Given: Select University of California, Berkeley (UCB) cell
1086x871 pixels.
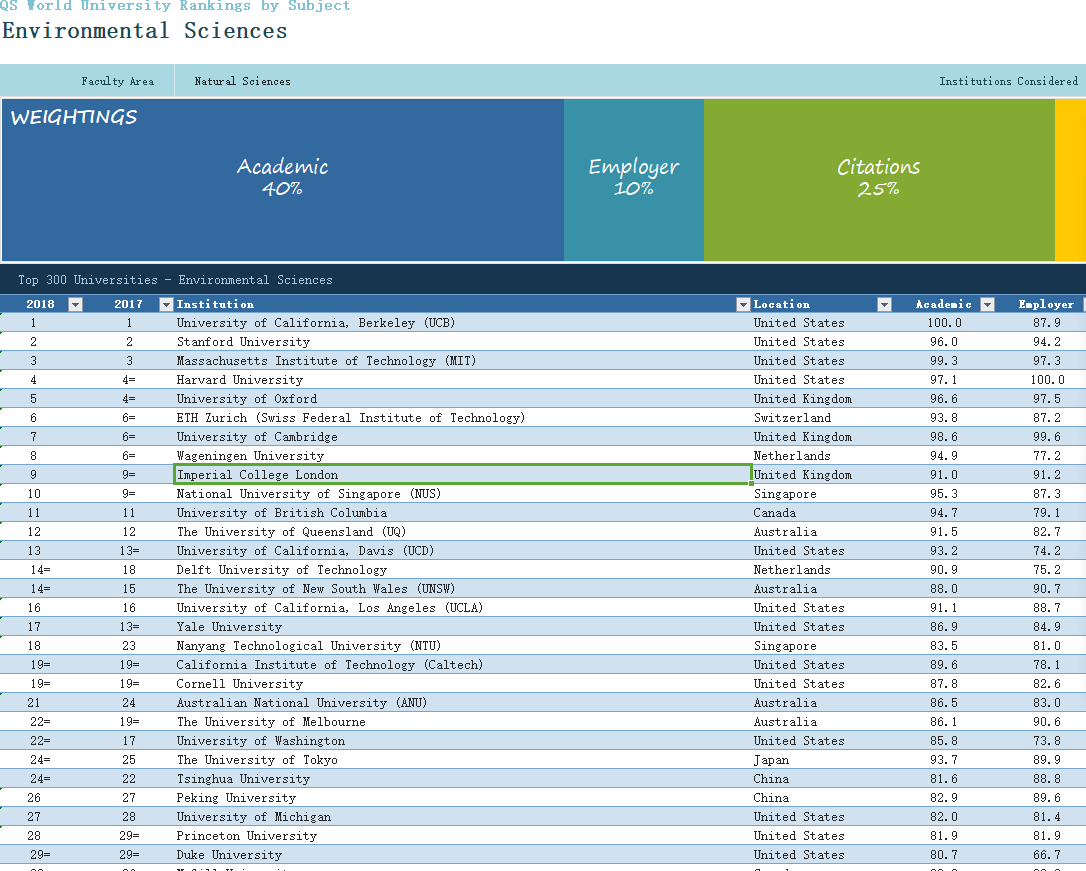Looking at the screenshot, I should point(463,323).
